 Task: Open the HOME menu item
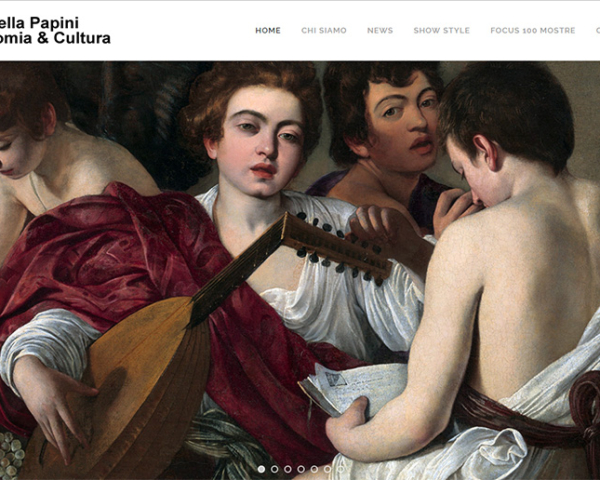pos(268,31)
